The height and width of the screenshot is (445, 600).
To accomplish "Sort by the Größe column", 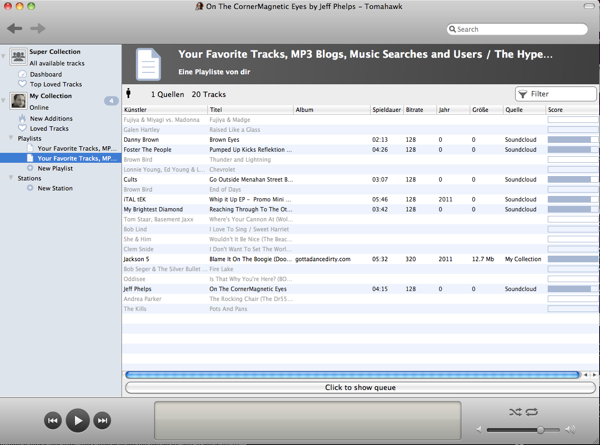I will tap(486, 110).
